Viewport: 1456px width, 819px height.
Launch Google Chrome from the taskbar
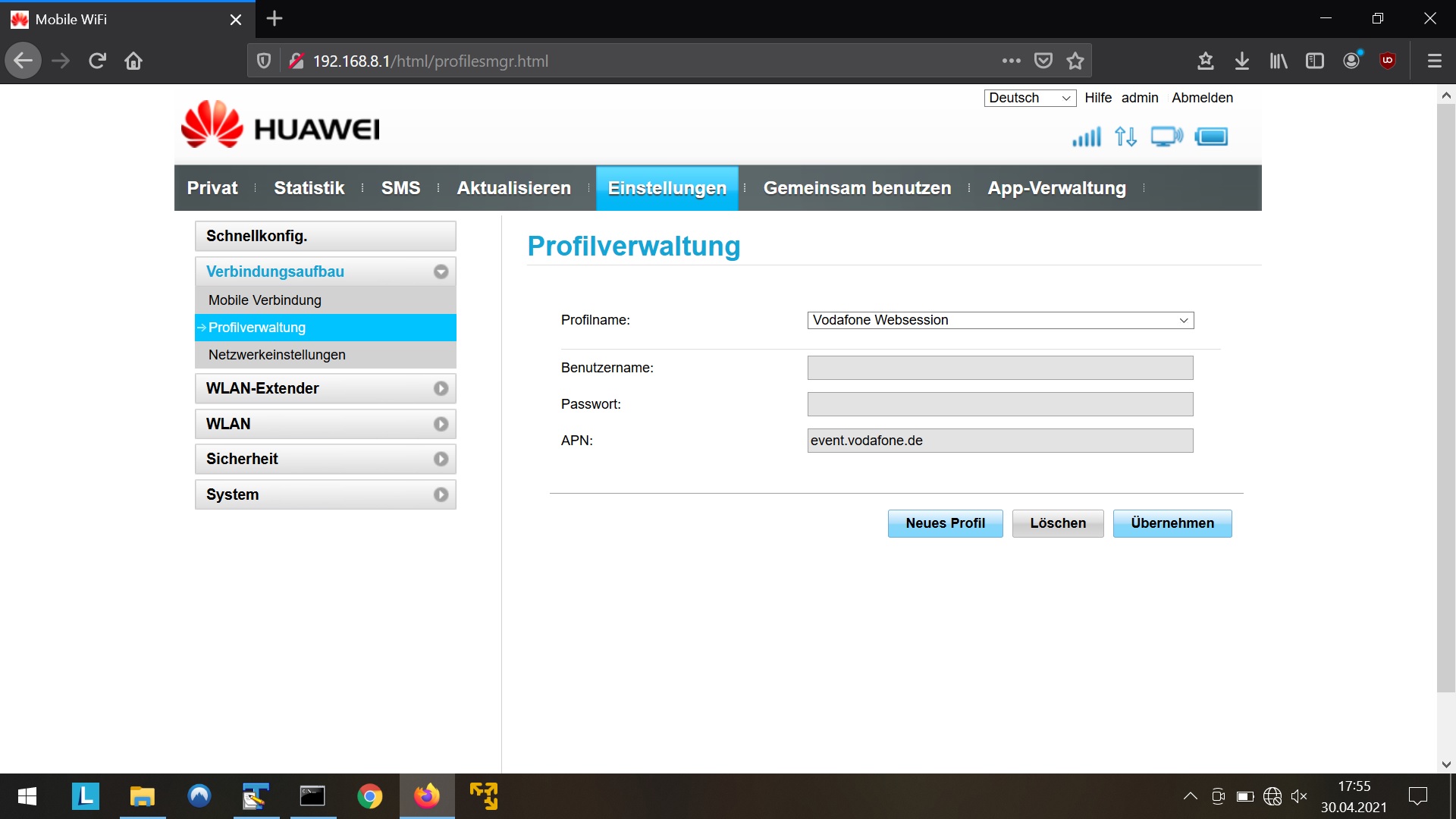[x=369, y=796]
